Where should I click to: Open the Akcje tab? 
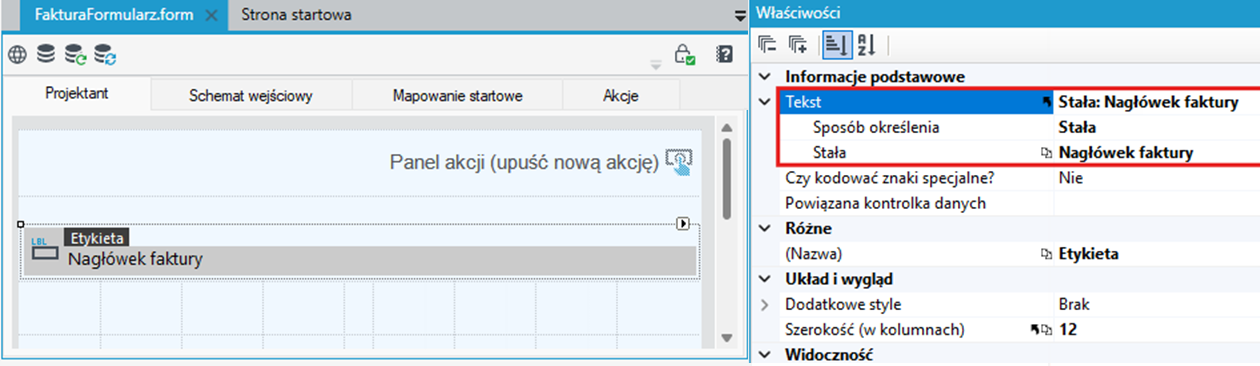point(621,96)
